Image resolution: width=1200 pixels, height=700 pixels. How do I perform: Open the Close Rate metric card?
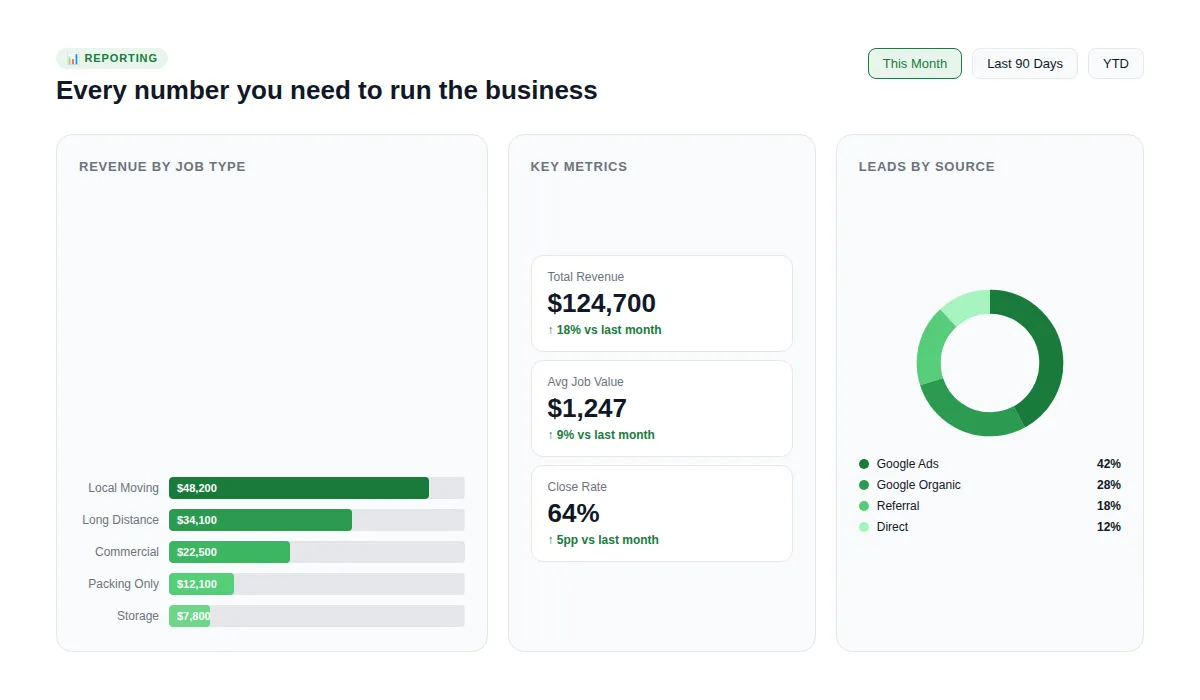(x=661, y=513)
